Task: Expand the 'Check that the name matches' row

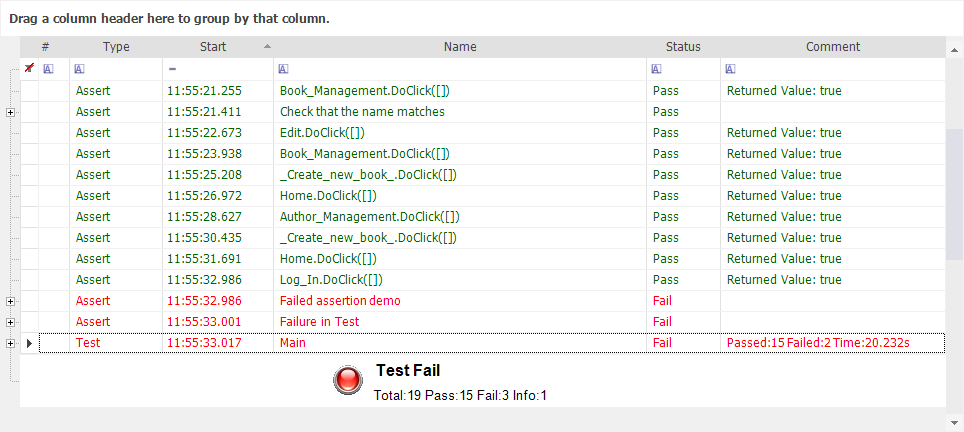Action: point(10,112)
